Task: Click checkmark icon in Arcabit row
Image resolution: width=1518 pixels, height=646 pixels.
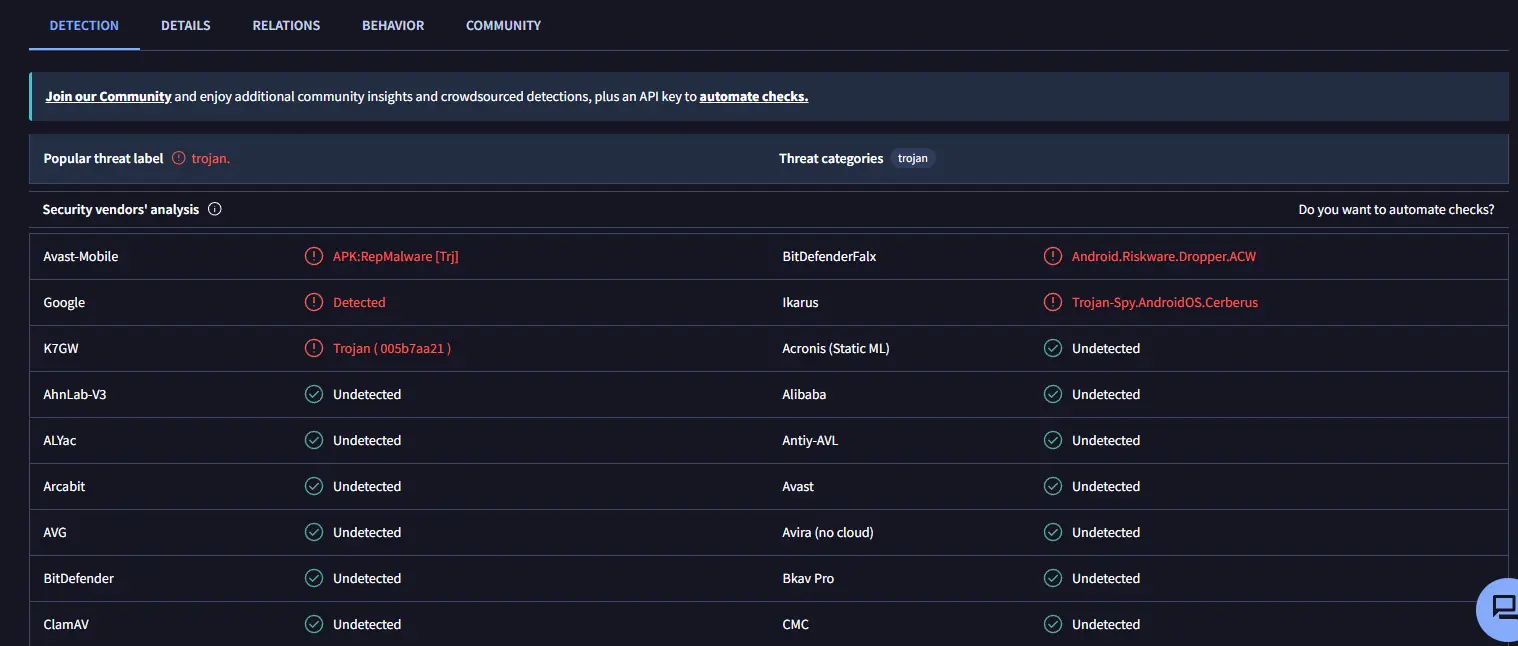Action: coord(314,486)
